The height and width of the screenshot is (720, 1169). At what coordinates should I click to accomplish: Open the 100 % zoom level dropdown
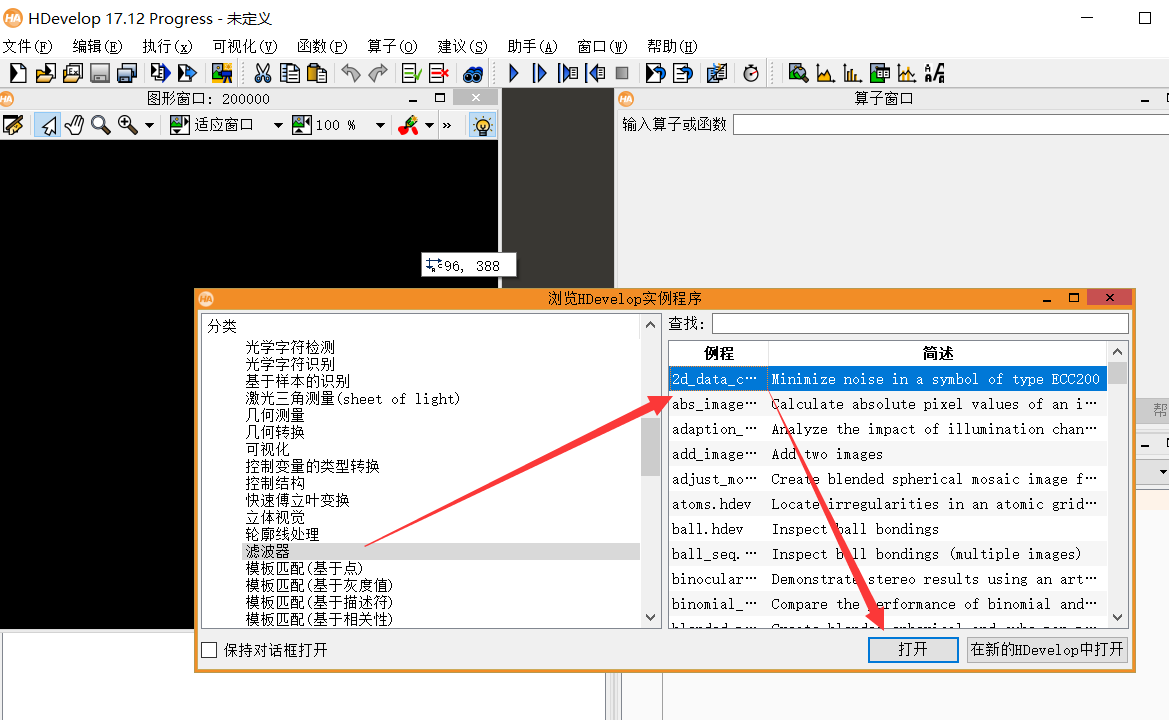tap(380, 124)
